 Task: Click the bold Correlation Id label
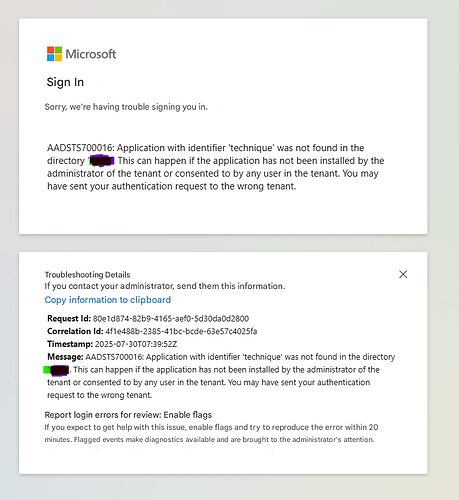75,331
